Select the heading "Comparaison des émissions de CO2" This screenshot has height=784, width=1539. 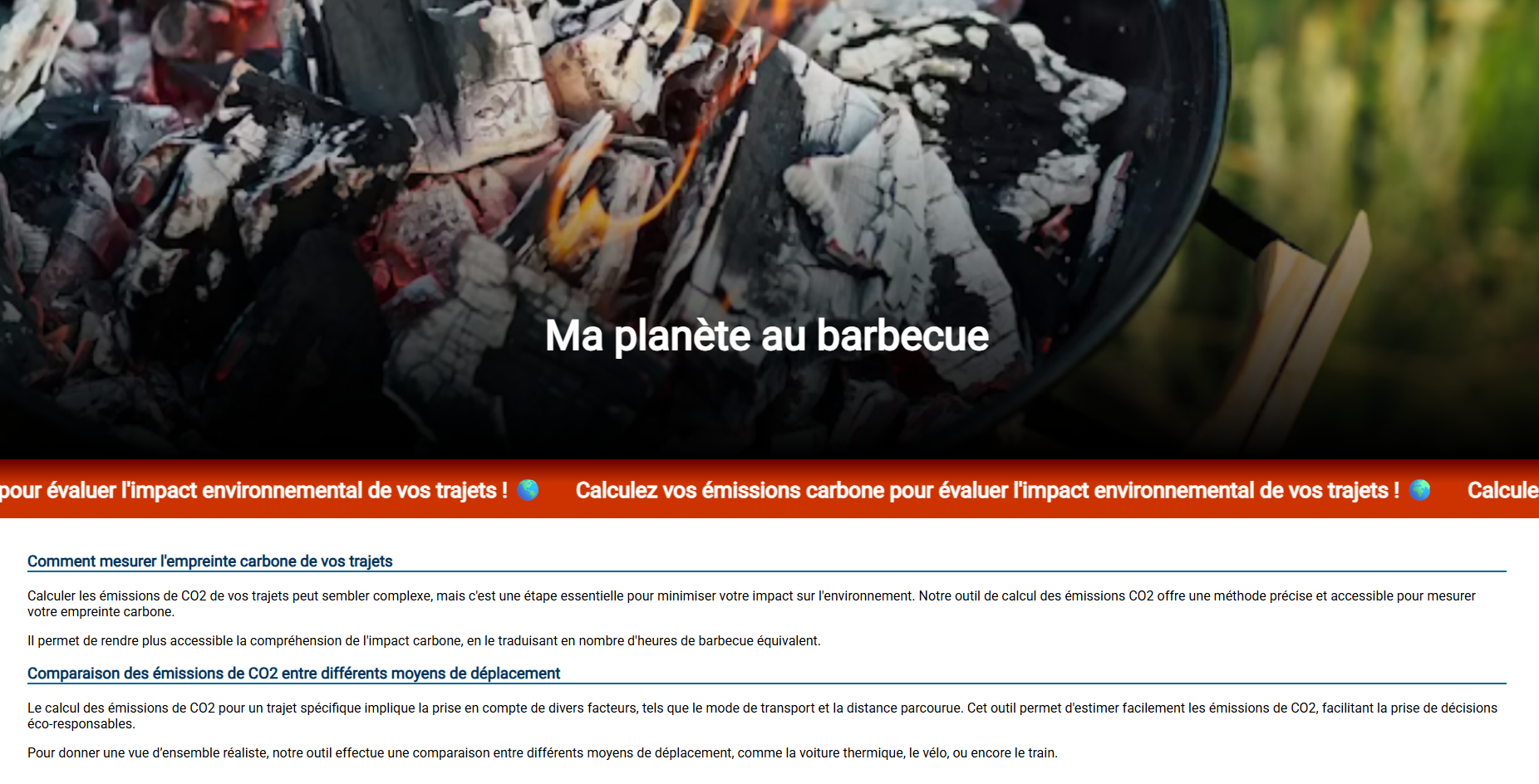293,674
